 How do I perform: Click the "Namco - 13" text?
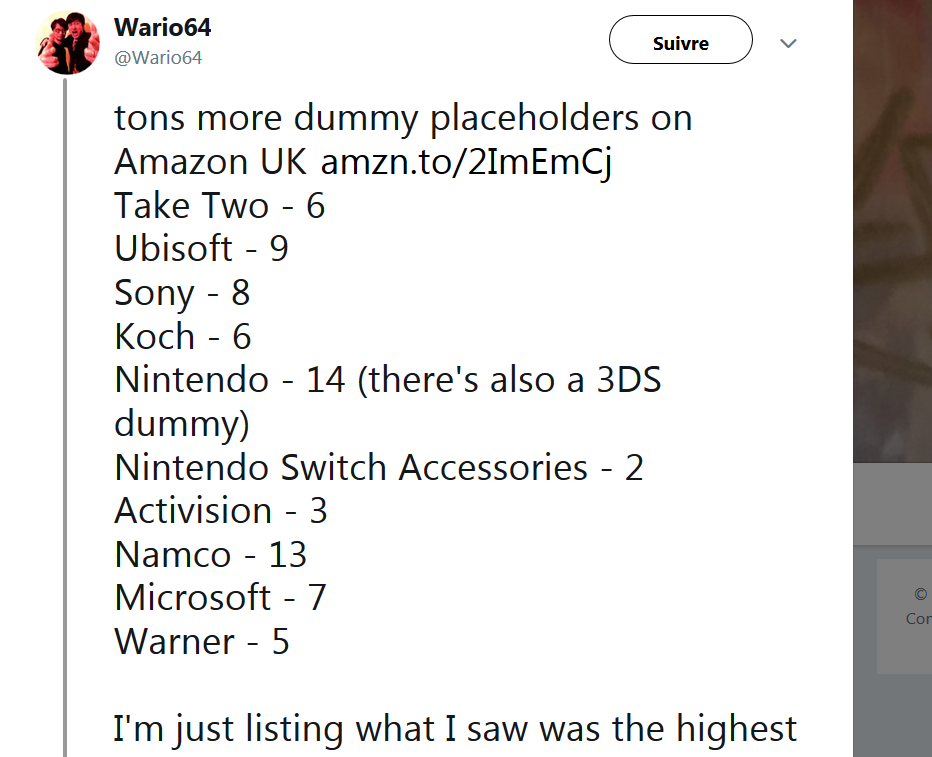tap(210, 554)
